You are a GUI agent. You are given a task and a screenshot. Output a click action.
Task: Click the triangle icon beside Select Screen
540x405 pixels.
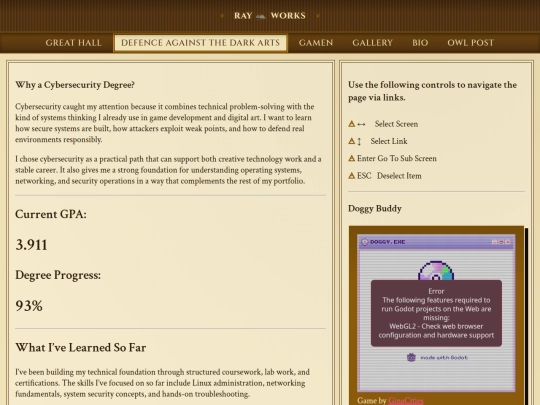coord(351,124)
